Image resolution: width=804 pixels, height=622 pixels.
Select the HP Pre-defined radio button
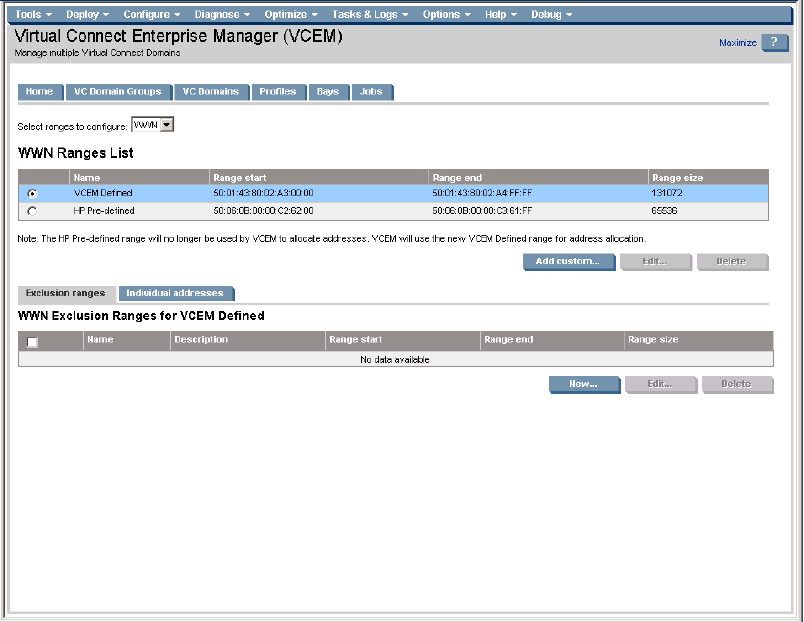32,211
